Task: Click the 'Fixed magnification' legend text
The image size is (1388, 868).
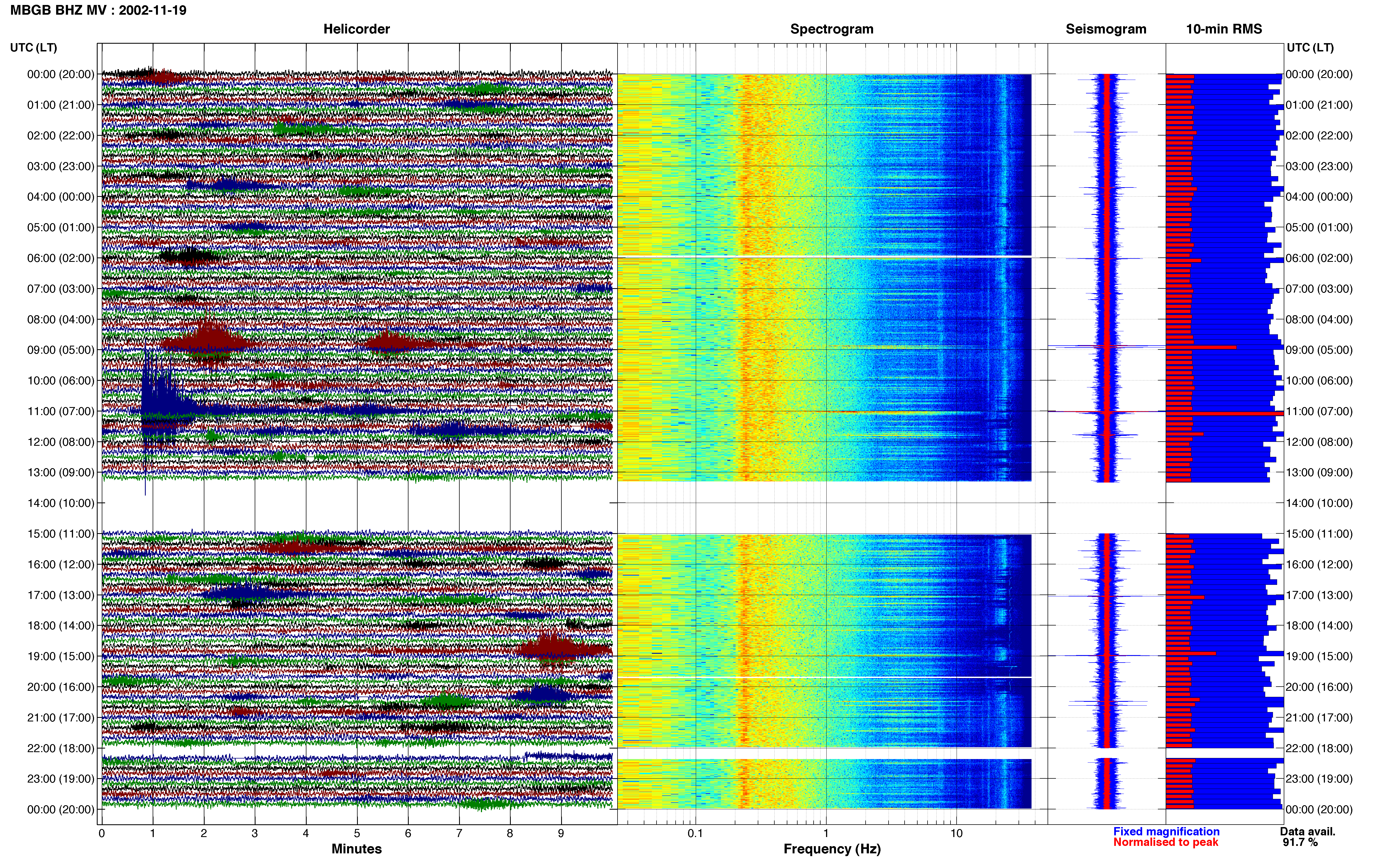Action: point(1166,831)
